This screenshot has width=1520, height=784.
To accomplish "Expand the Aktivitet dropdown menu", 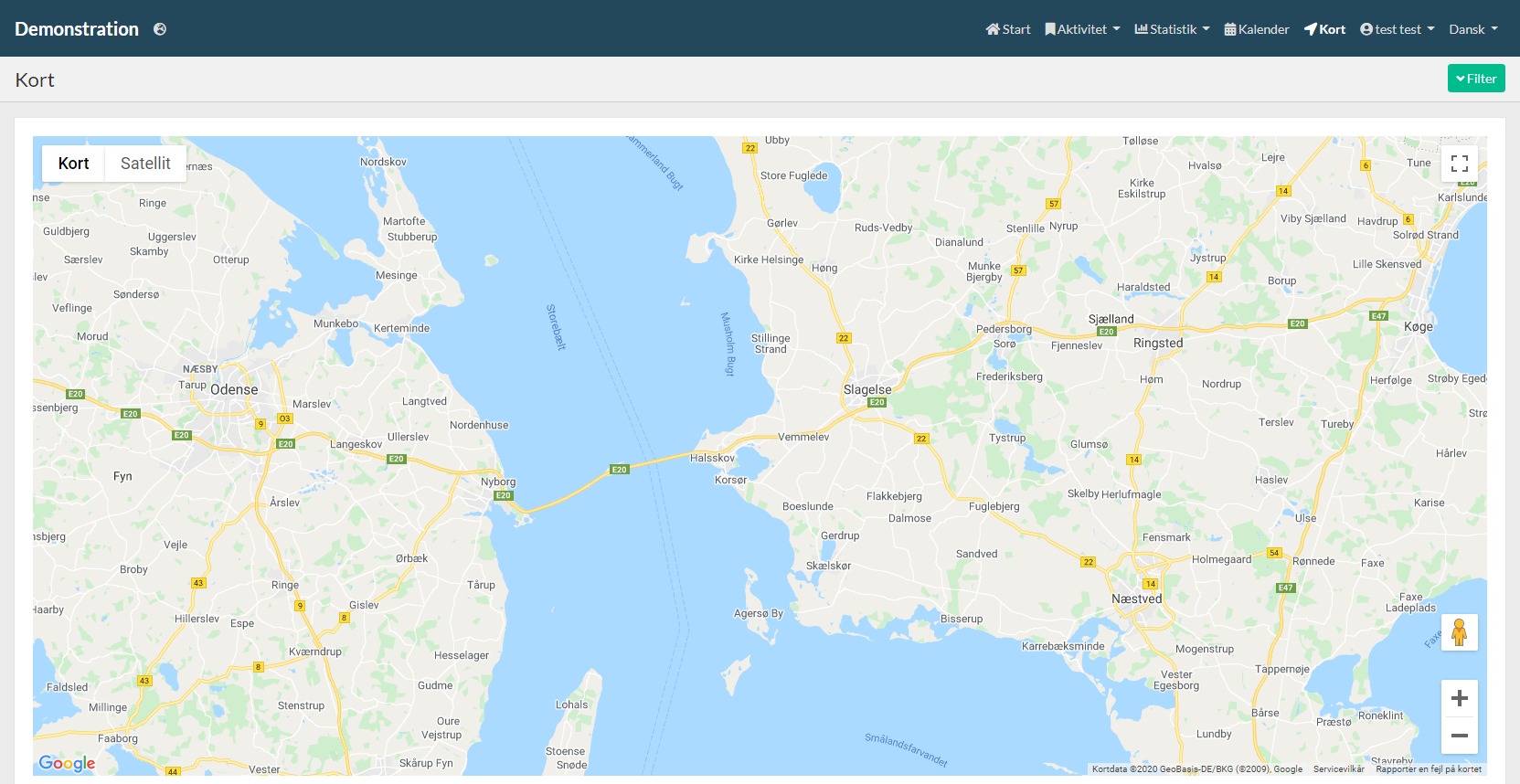I will [1082, 29].
